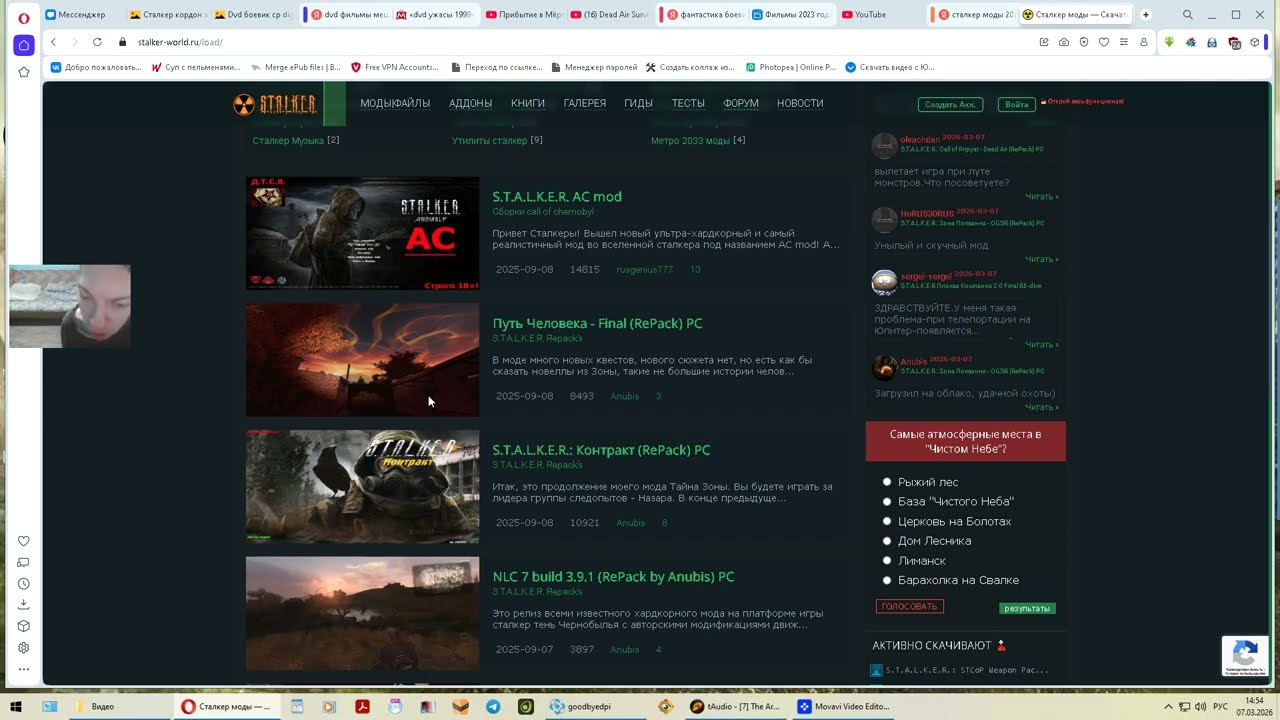The image size is (1280, 720).
Task: Open МОДЫ/ФАЙЛЫ site menu
Action: [395, 104]
